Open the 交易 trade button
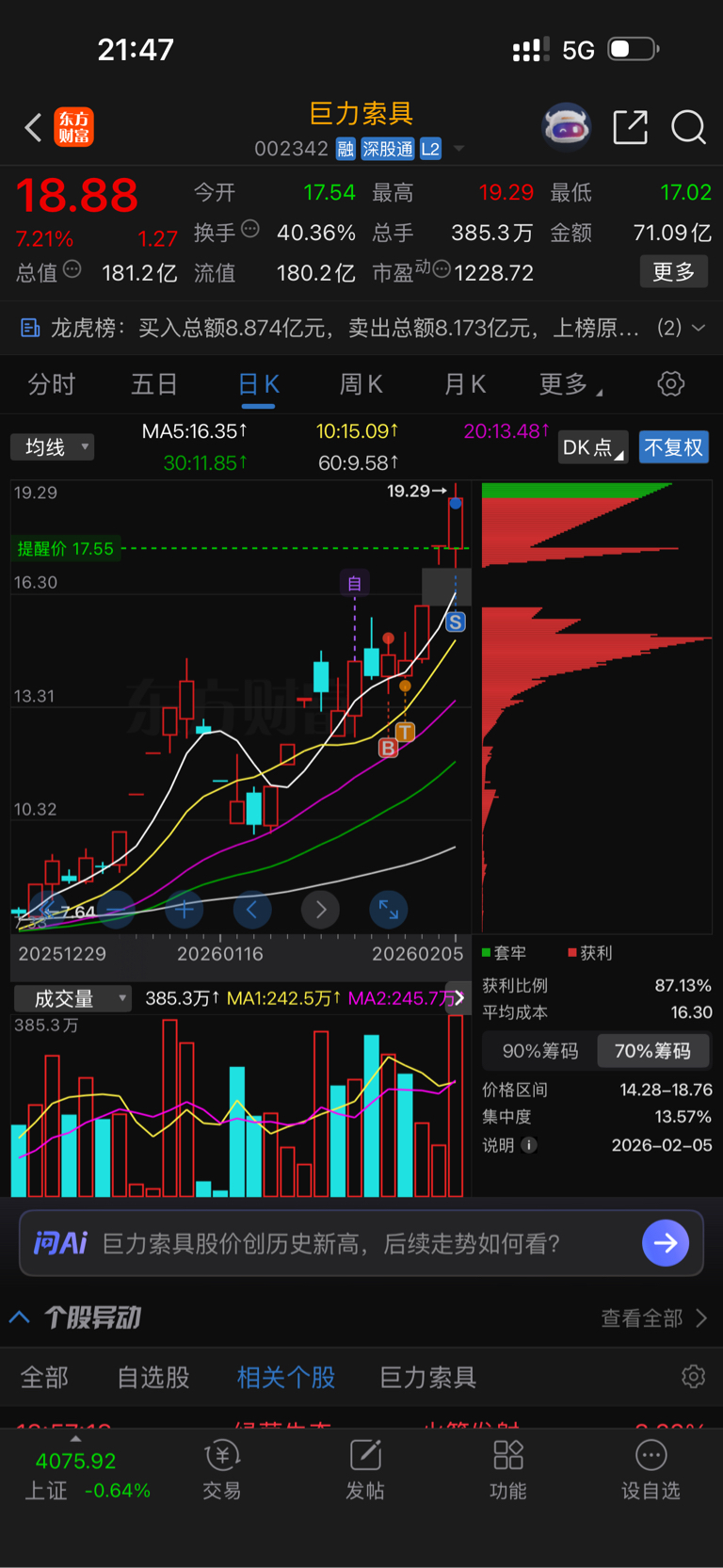Viewport: 723px width, 1568px height. [x=222, y=1469]
